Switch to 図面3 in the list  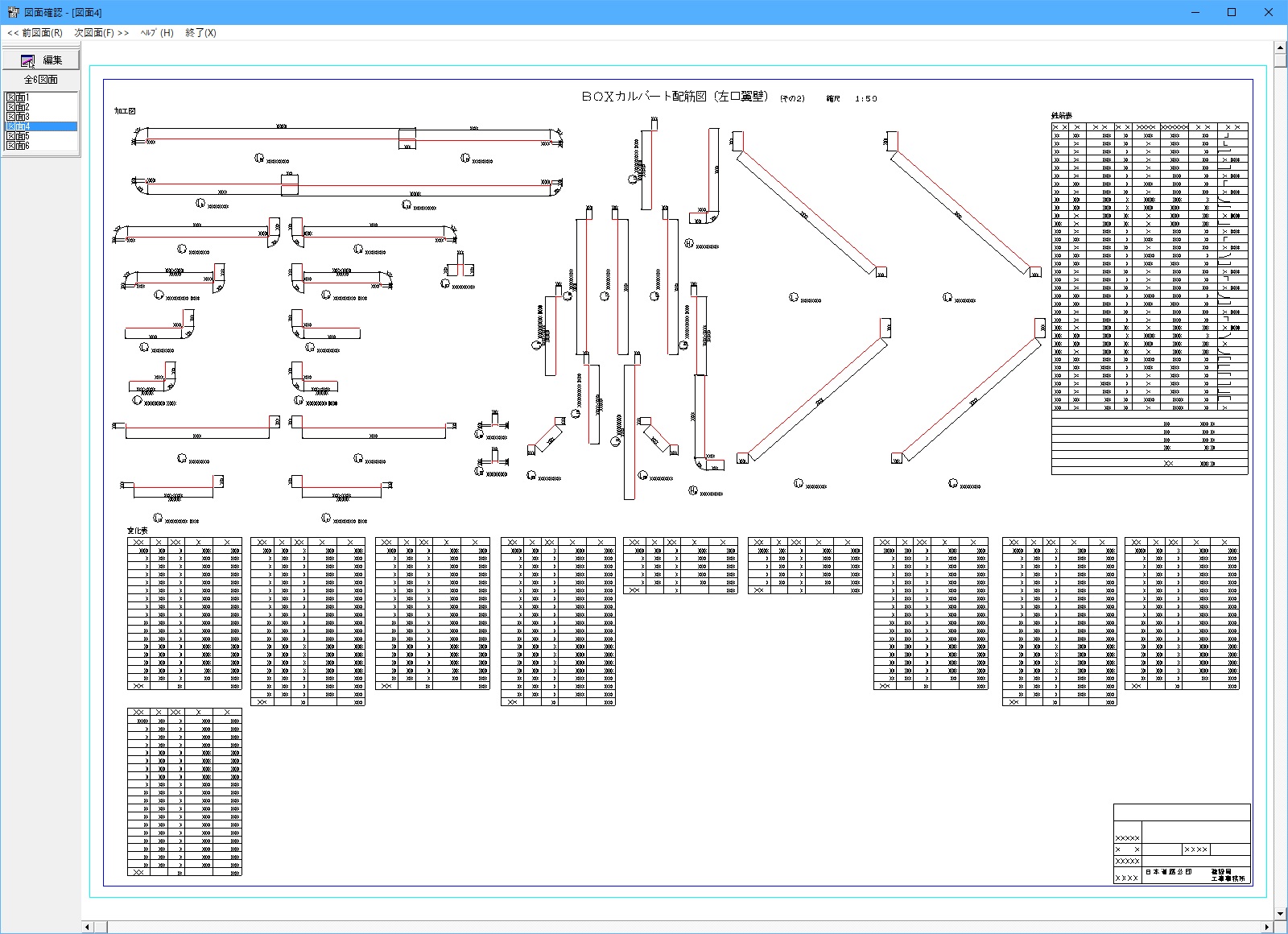[x=18, y=117]
